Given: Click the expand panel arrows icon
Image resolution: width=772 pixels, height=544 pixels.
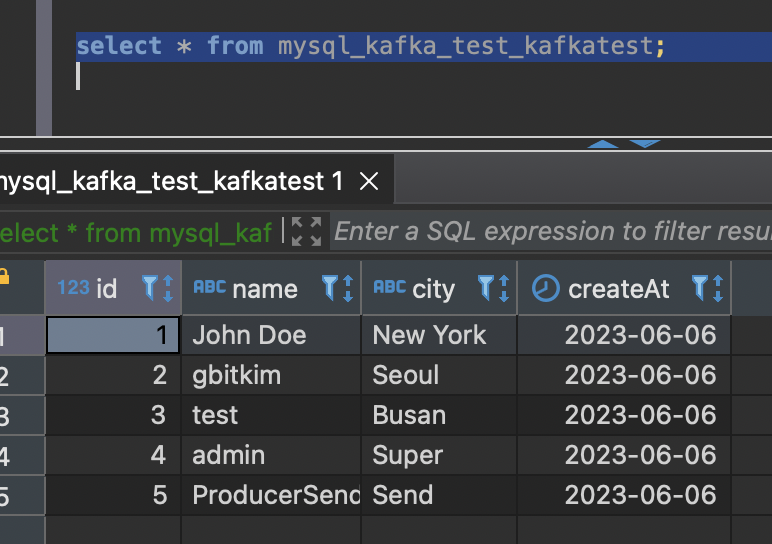Looking at the screenshot, I should coord(306,232).
